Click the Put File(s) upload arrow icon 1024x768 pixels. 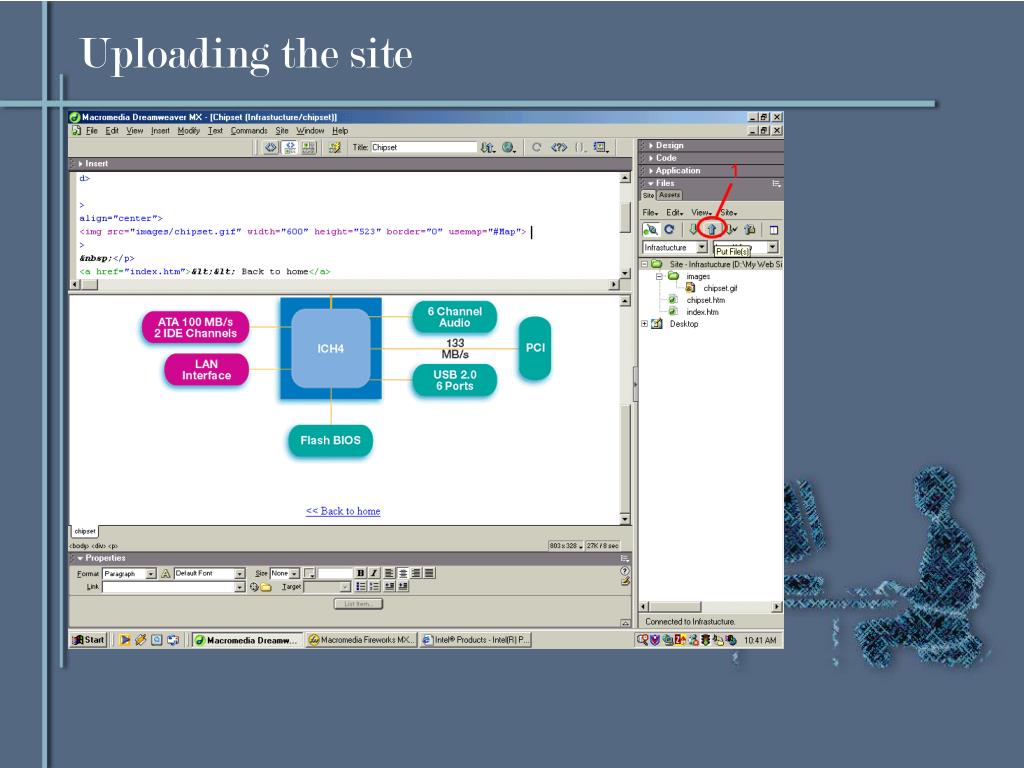(712, 229)
